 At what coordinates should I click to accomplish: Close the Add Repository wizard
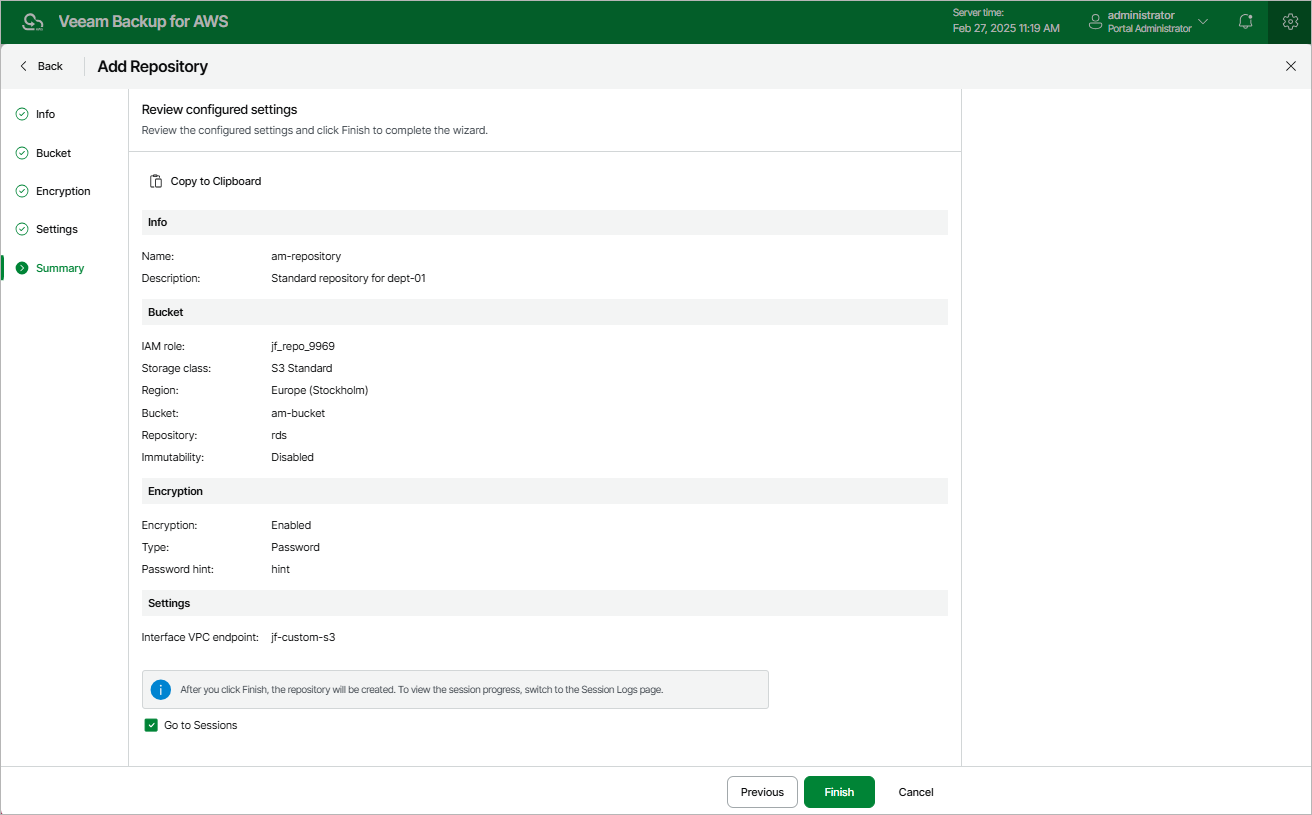coord(1290,66)
